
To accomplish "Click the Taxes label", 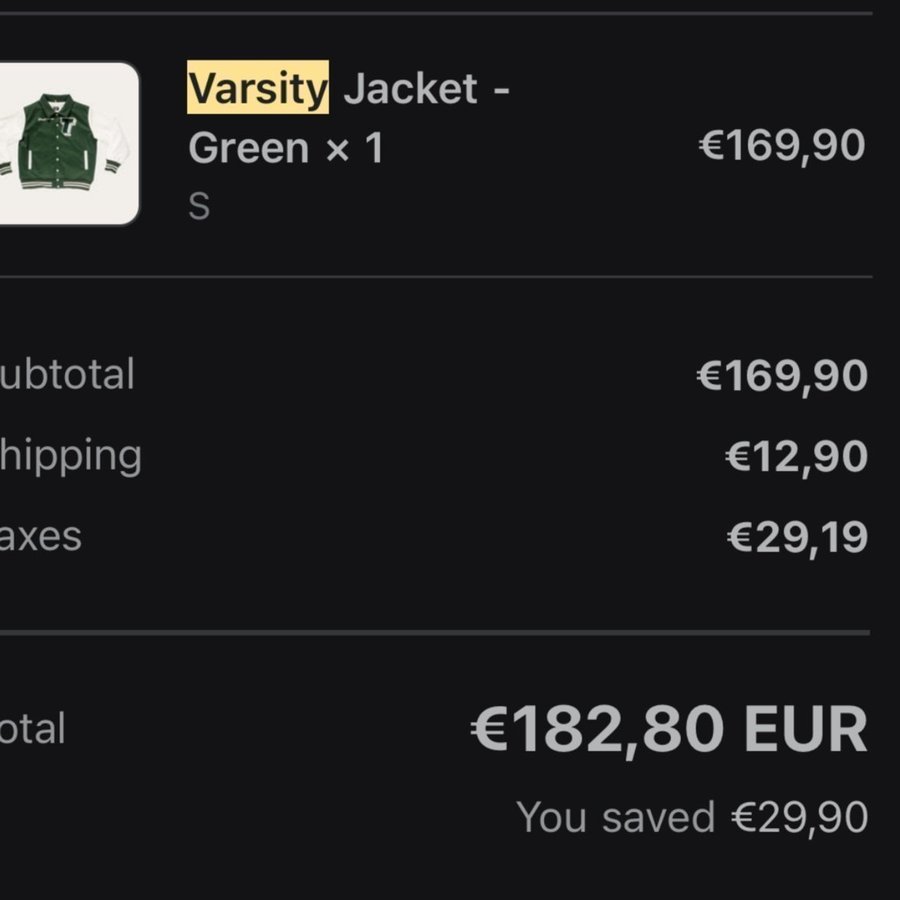I will [40, 536].
